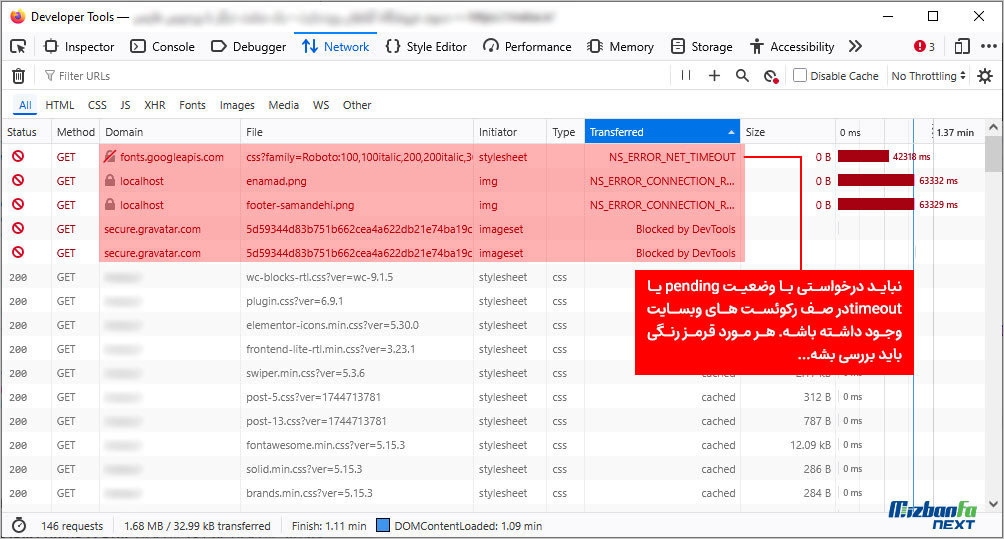Click blocked status icon for footer-samandehi.png
The width and height of the screenshot is (1004, 539).
(x=18, y=204)
